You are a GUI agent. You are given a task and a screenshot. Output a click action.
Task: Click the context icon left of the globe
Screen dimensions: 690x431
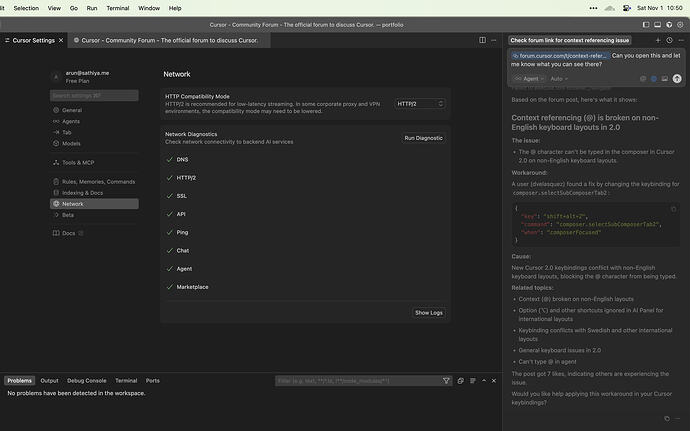(x=643, y=79)
